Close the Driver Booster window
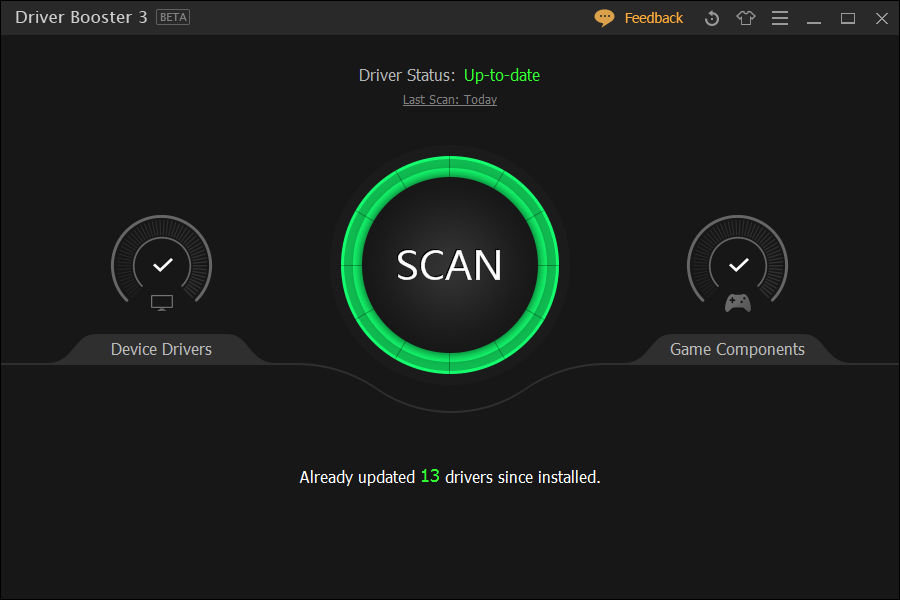The height and width of the screenshot is (600, 900). click(882, 18)
